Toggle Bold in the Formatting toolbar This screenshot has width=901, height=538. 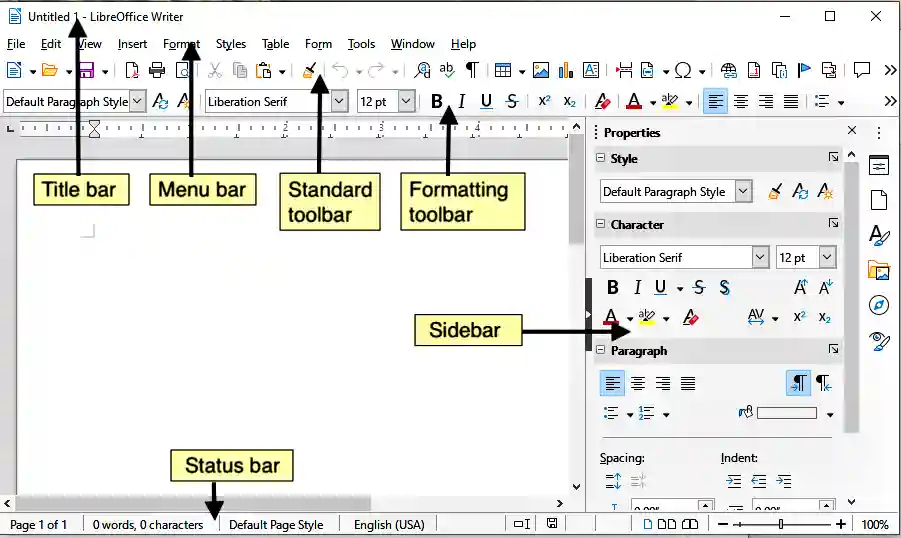[436, 102]
